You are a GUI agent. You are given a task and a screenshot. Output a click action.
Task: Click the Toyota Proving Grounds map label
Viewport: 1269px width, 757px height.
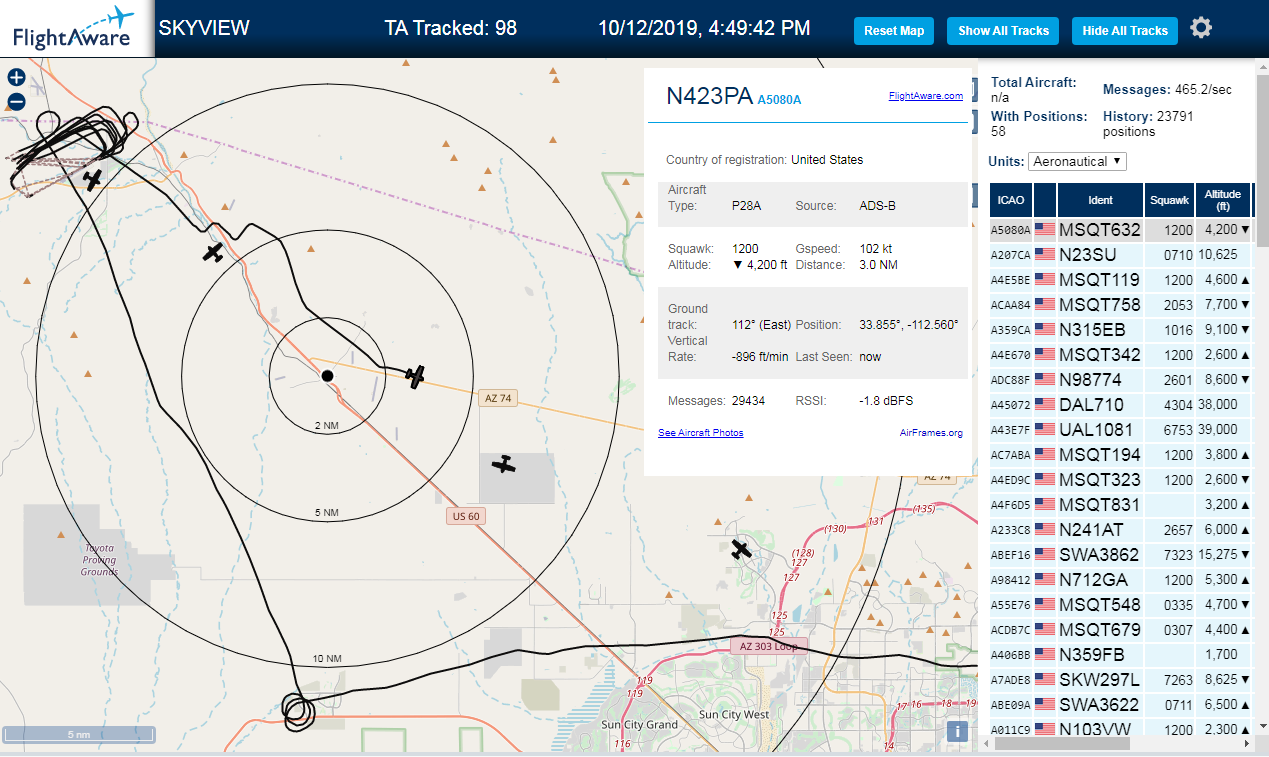pyautogui.click(x=99, y=560)
